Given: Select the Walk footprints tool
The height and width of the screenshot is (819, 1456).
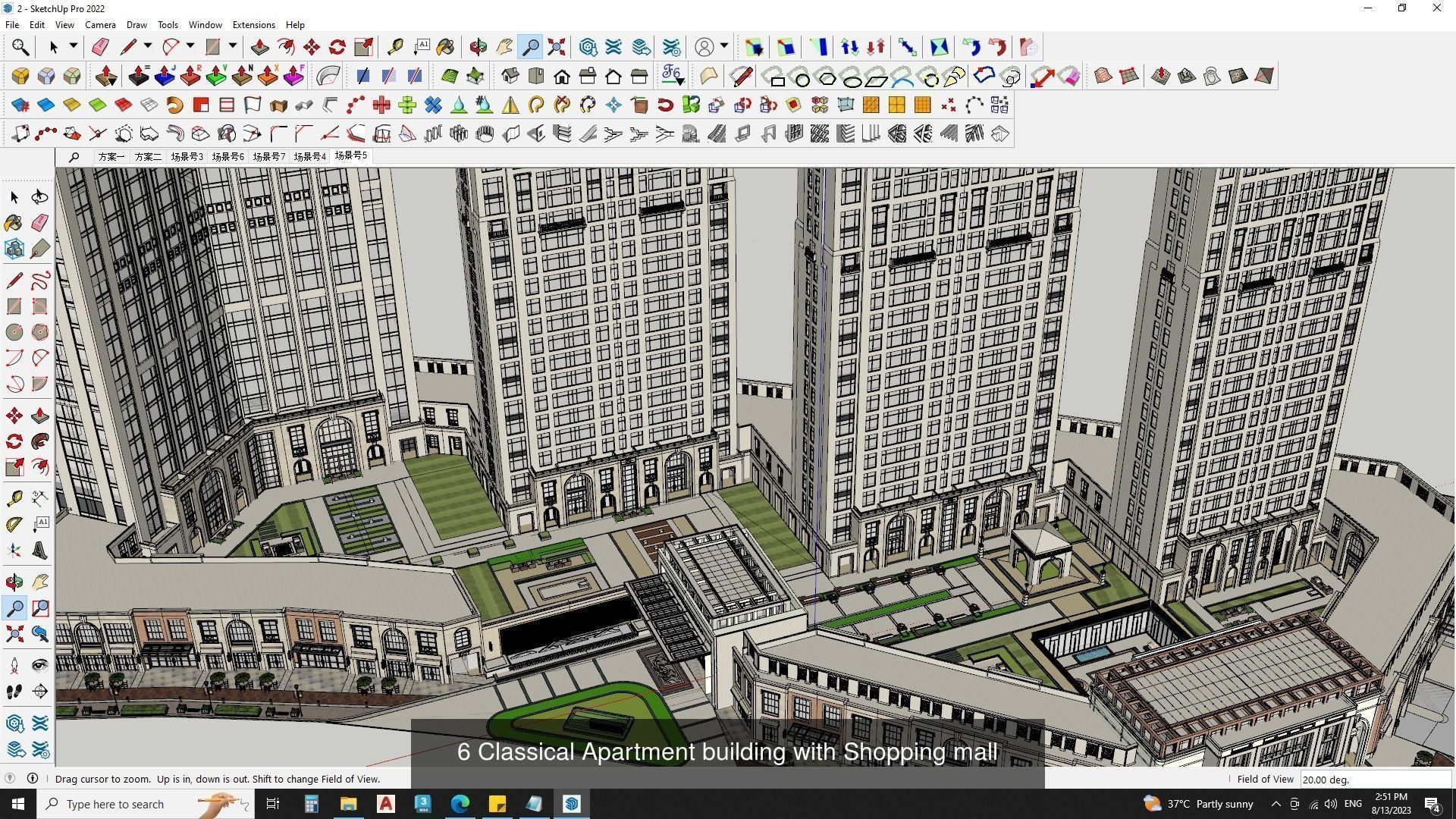Looking at the screenshot, I should coord(14,692).
